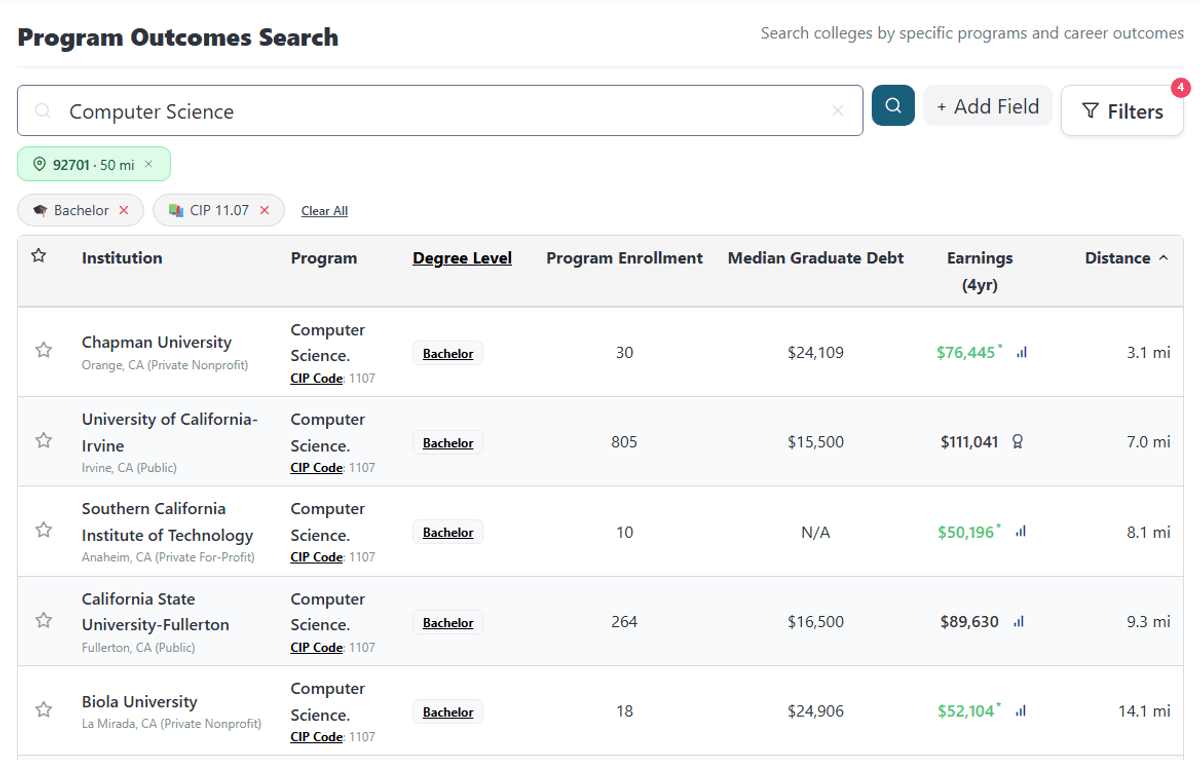Open the earnings chart icon beside $50,196
This screenshot has height=760, width=1200.
[x=1021, y=532]
